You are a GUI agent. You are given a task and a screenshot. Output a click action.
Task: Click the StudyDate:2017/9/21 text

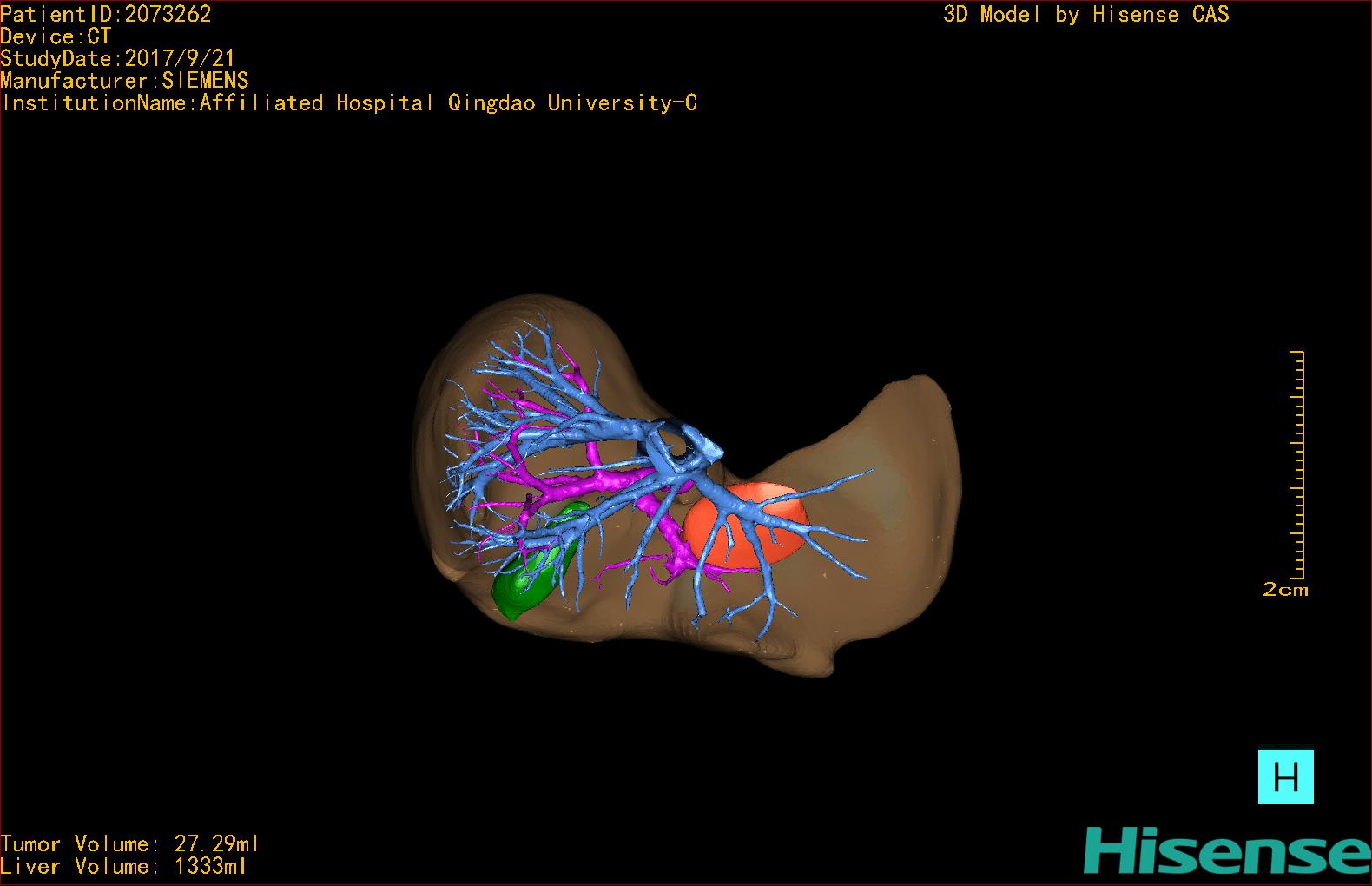coord(118,58)
